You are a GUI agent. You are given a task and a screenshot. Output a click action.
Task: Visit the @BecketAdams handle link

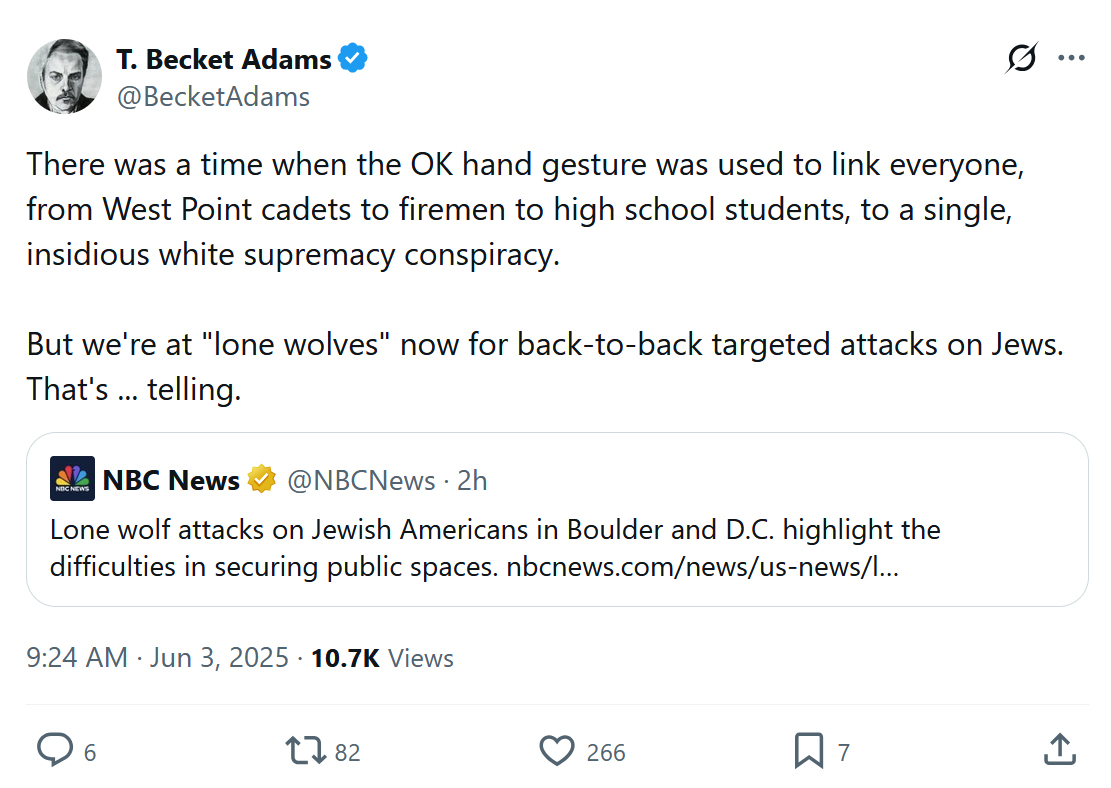[x=213, y=96]
